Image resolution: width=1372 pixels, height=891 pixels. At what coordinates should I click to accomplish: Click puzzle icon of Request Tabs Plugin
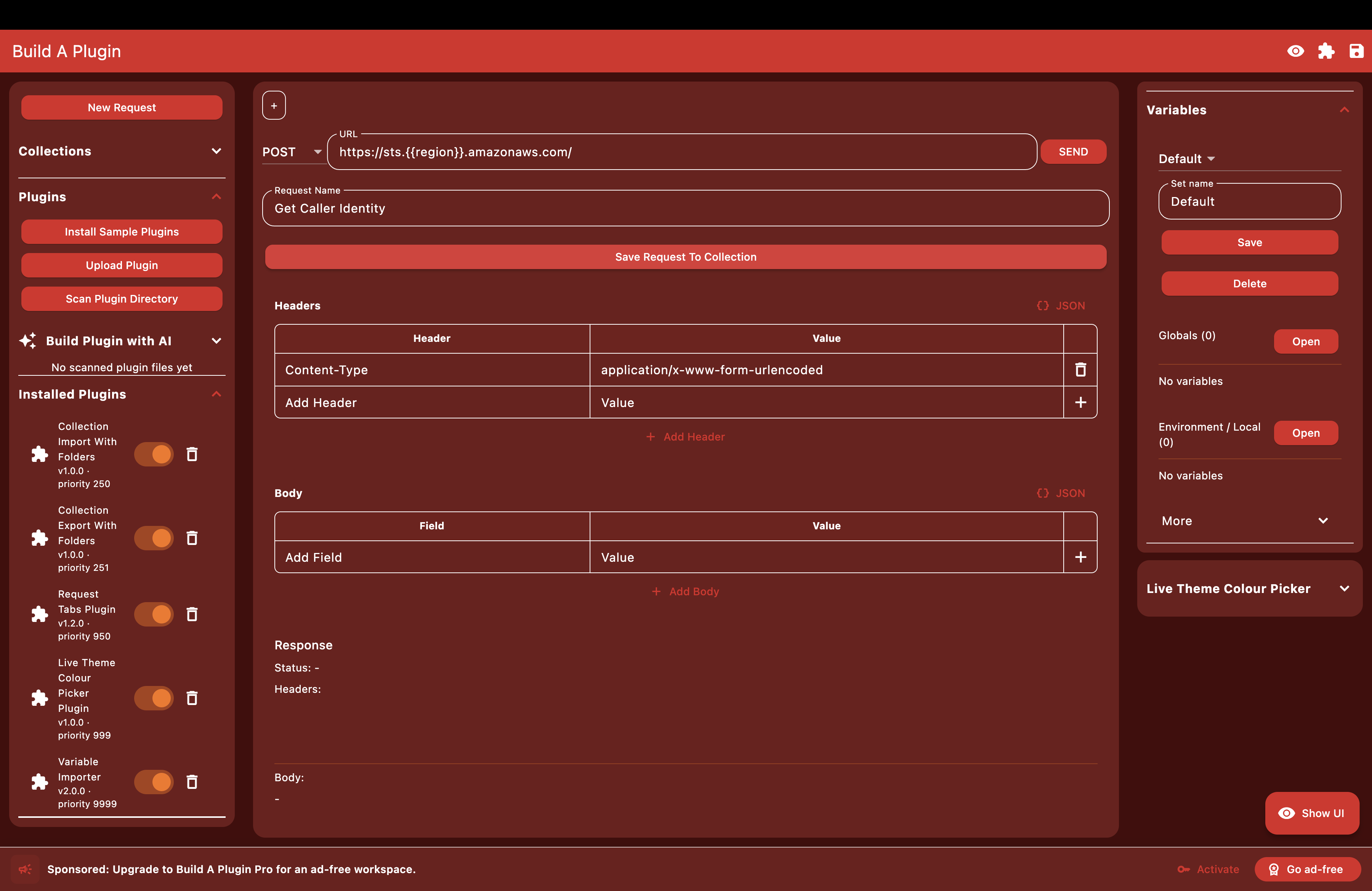pyautogui.click(x=39, y=614)
